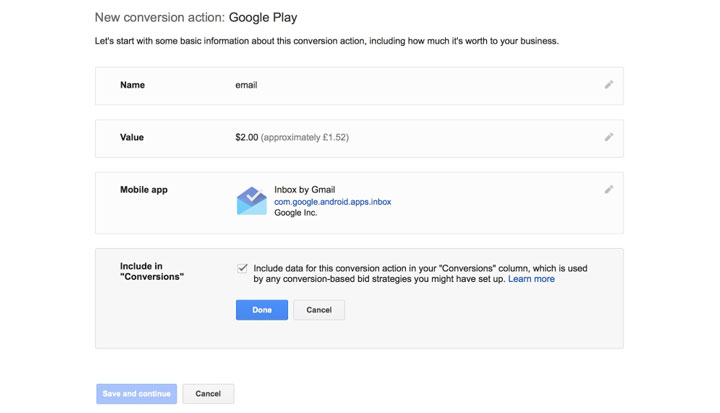
Task: Toggle the Include in Conversions checkbox
Action: pyautogui.click(x=242, y=268)
